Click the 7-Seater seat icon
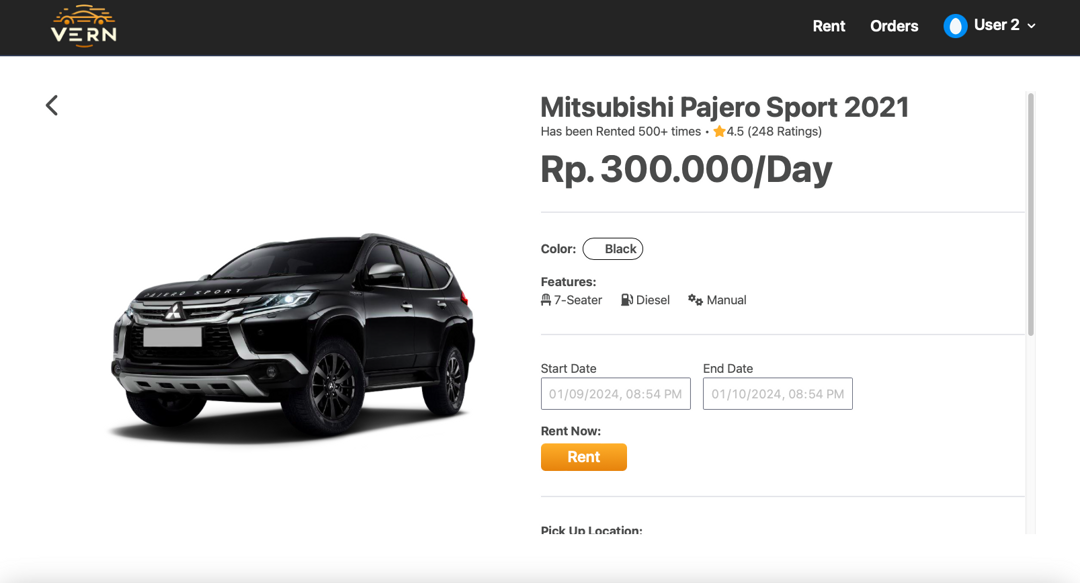 544,299
